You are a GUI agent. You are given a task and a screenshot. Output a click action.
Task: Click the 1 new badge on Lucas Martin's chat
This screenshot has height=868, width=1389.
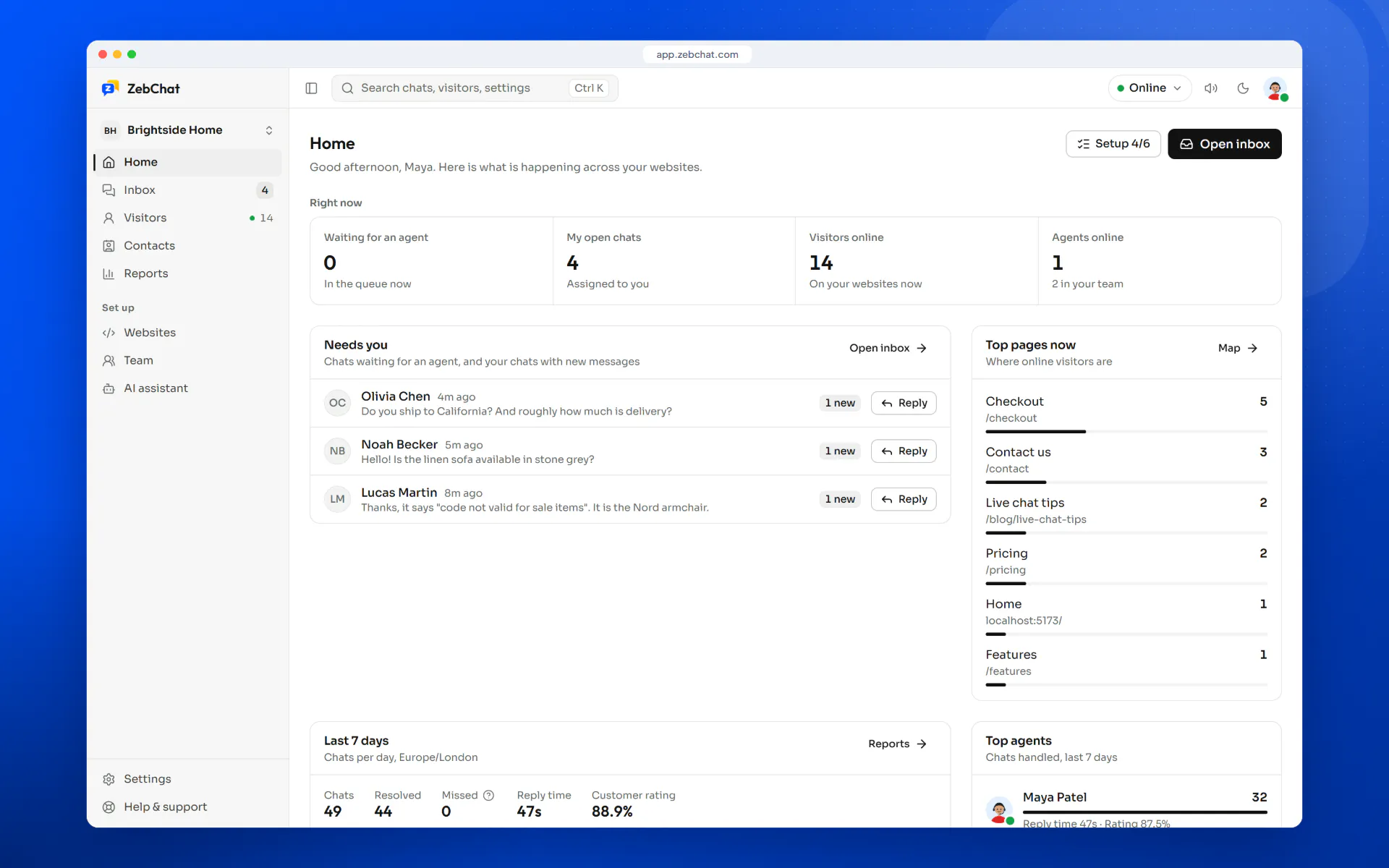(x=840, y=499)
